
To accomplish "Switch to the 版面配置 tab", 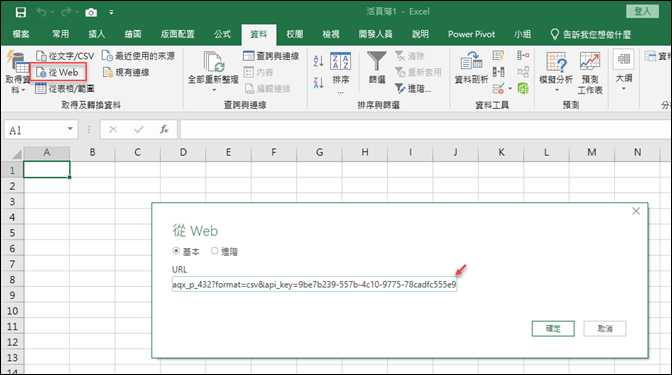I will click(177, 34).
